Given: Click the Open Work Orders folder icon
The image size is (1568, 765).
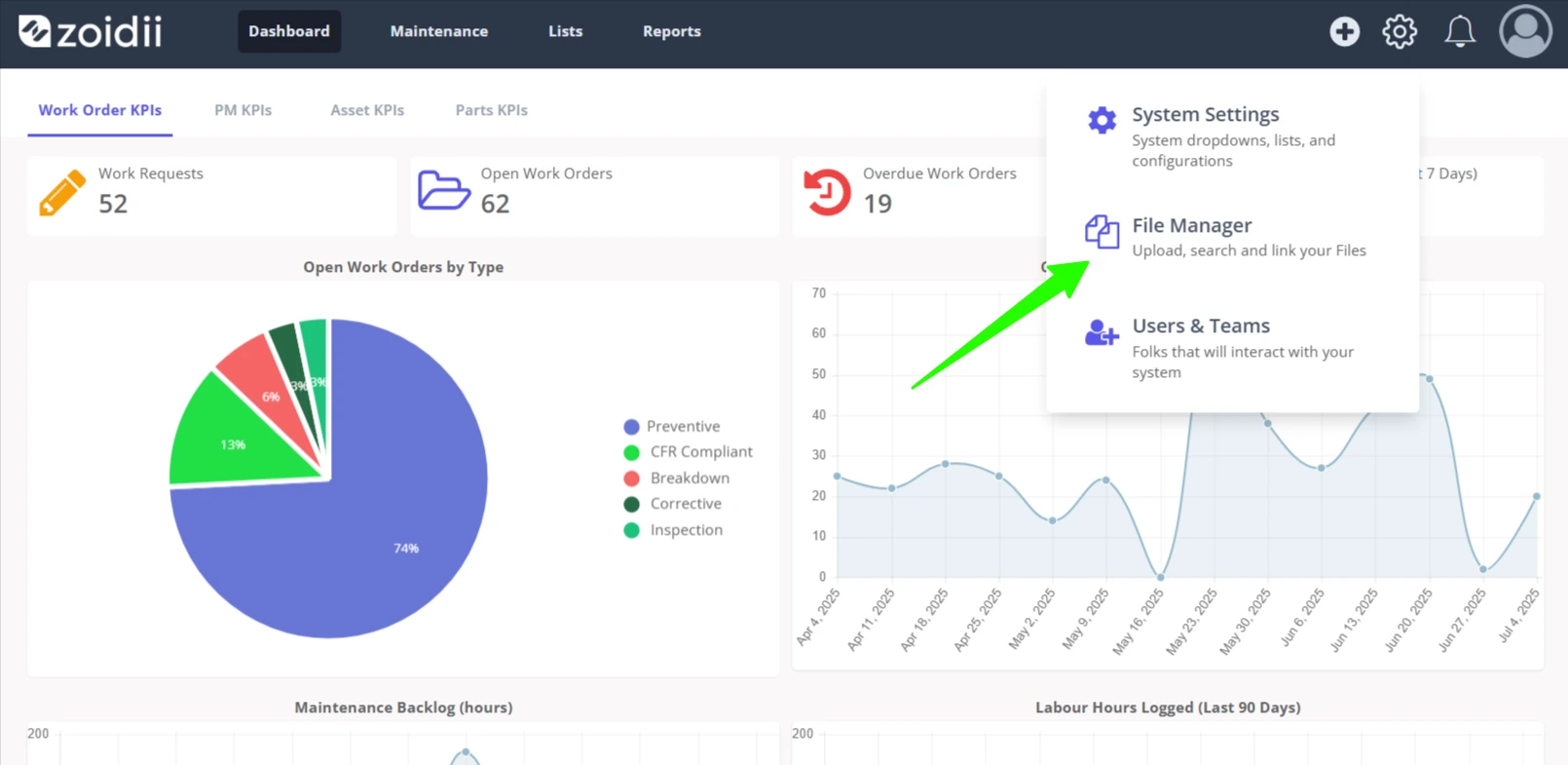Looking at the screenshot, I should click(444, 190).
